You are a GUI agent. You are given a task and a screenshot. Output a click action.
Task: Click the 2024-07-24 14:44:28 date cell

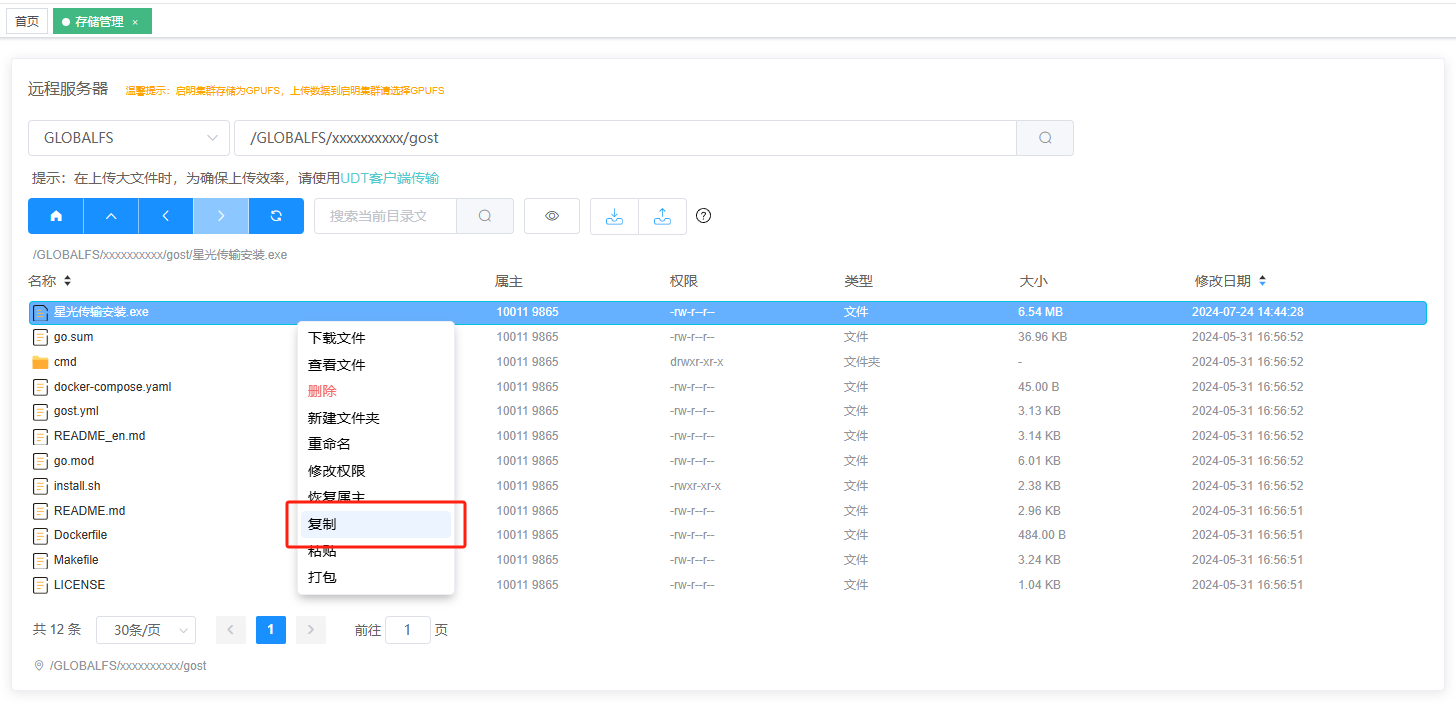[x=1247, y=312]
